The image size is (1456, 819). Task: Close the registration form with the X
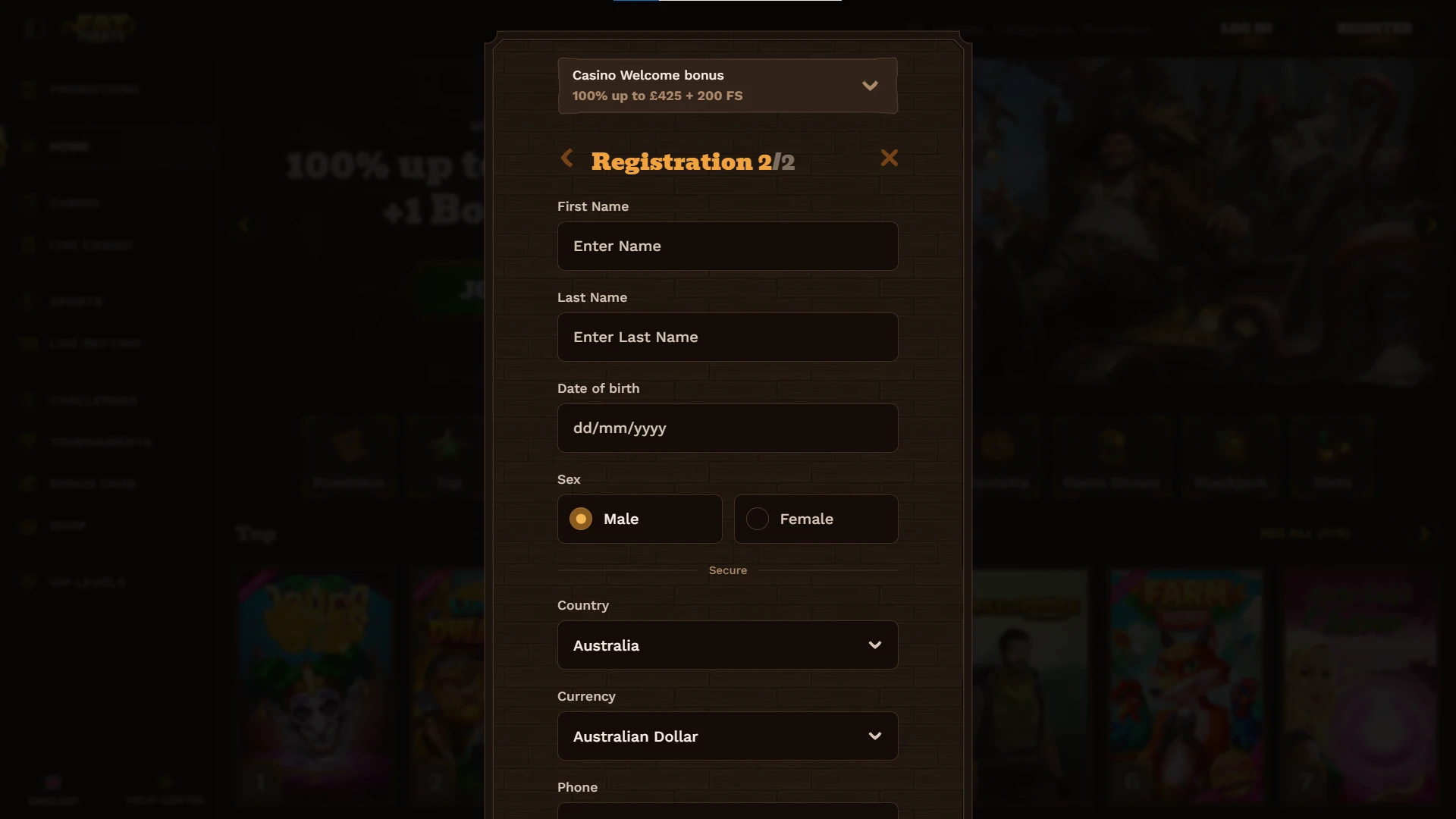click(x=889, y=158)
